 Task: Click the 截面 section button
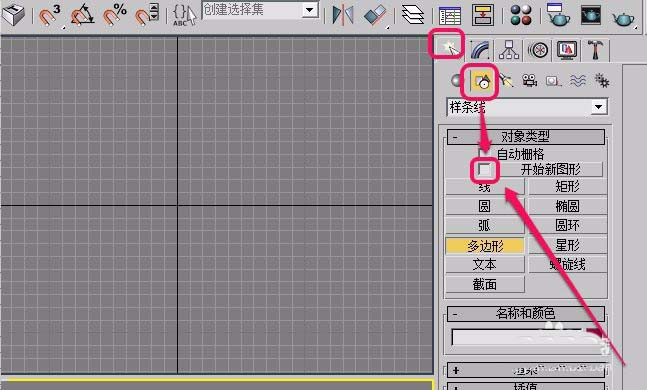(x=485, y=284)
